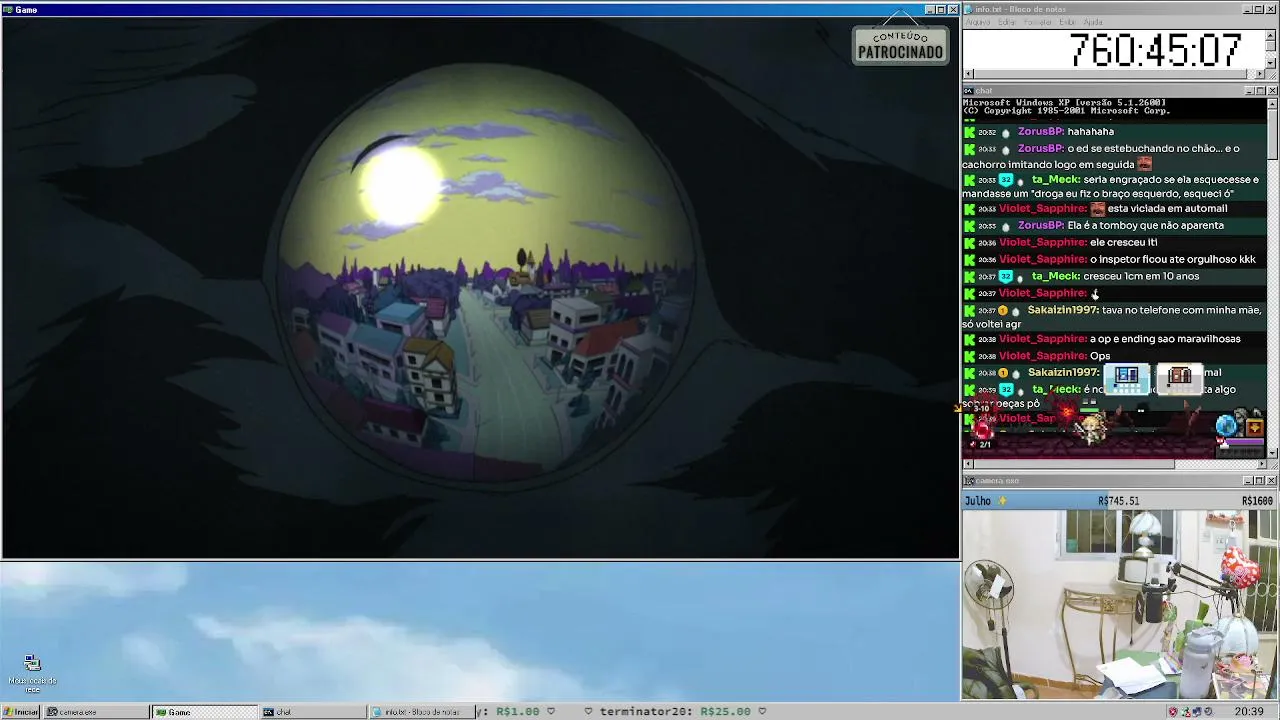Click ZorusBP username beside 'Ela é a tomboy'
Image resolution: width=1280 pixels, height=720 pixels.
1040,226
